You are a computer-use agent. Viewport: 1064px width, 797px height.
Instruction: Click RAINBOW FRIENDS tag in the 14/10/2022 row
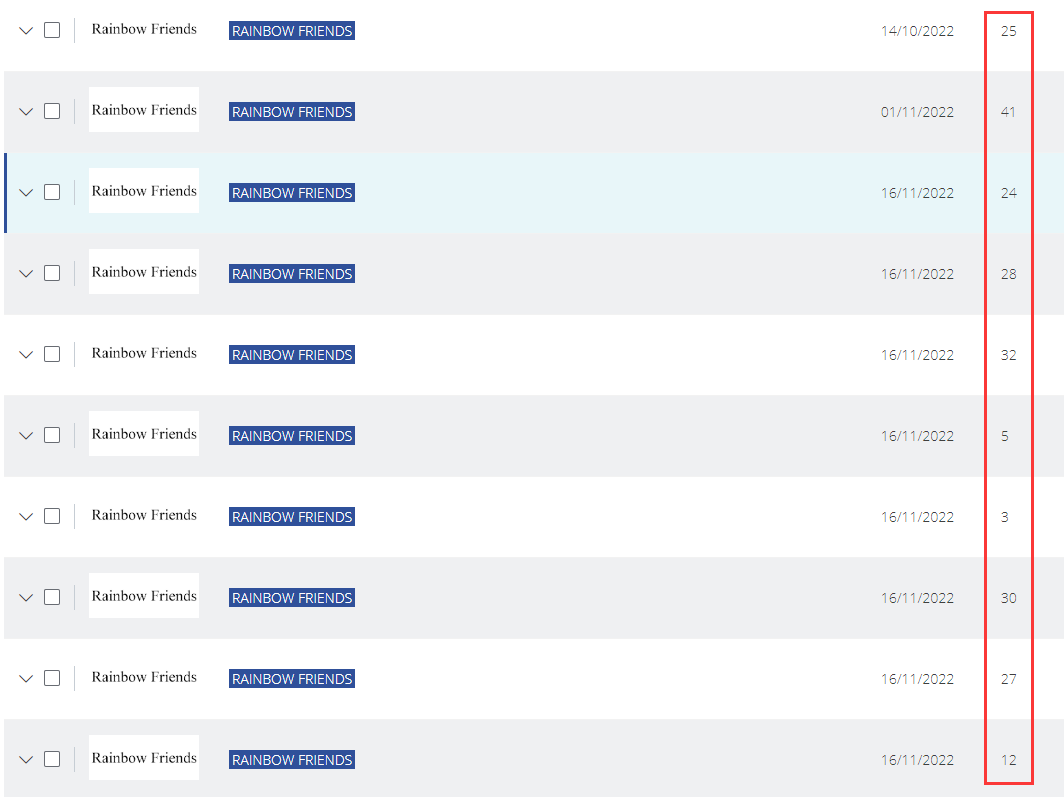[x=292, y=31]
